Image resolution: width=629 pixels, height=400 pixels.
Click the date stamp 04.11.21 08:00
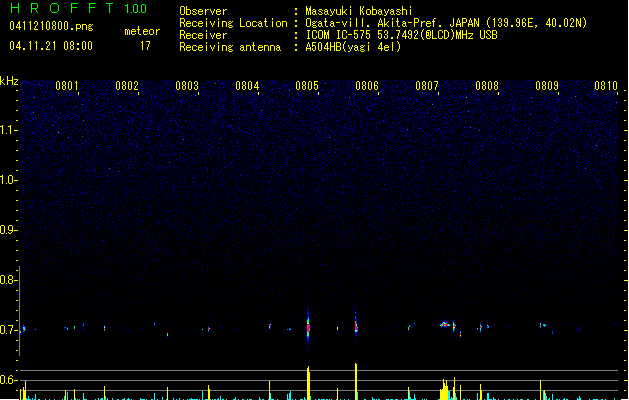coord(51,46)
